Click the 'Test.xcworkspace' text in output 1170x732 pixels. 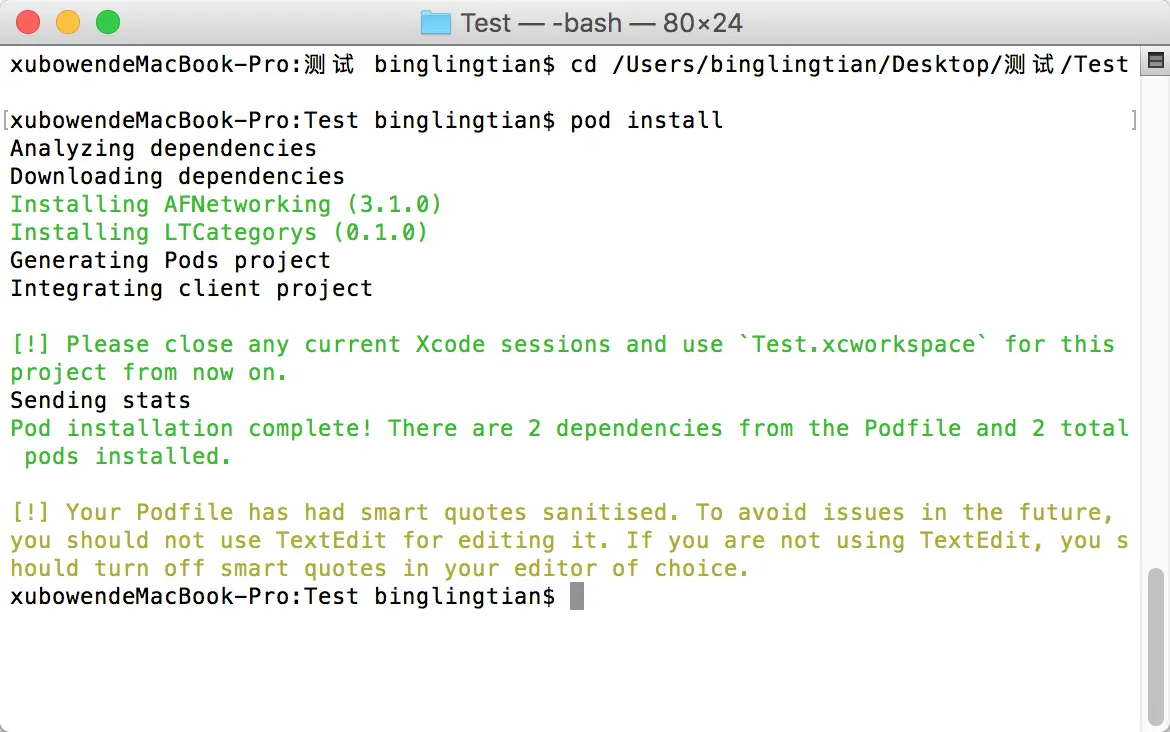[863, 344]
